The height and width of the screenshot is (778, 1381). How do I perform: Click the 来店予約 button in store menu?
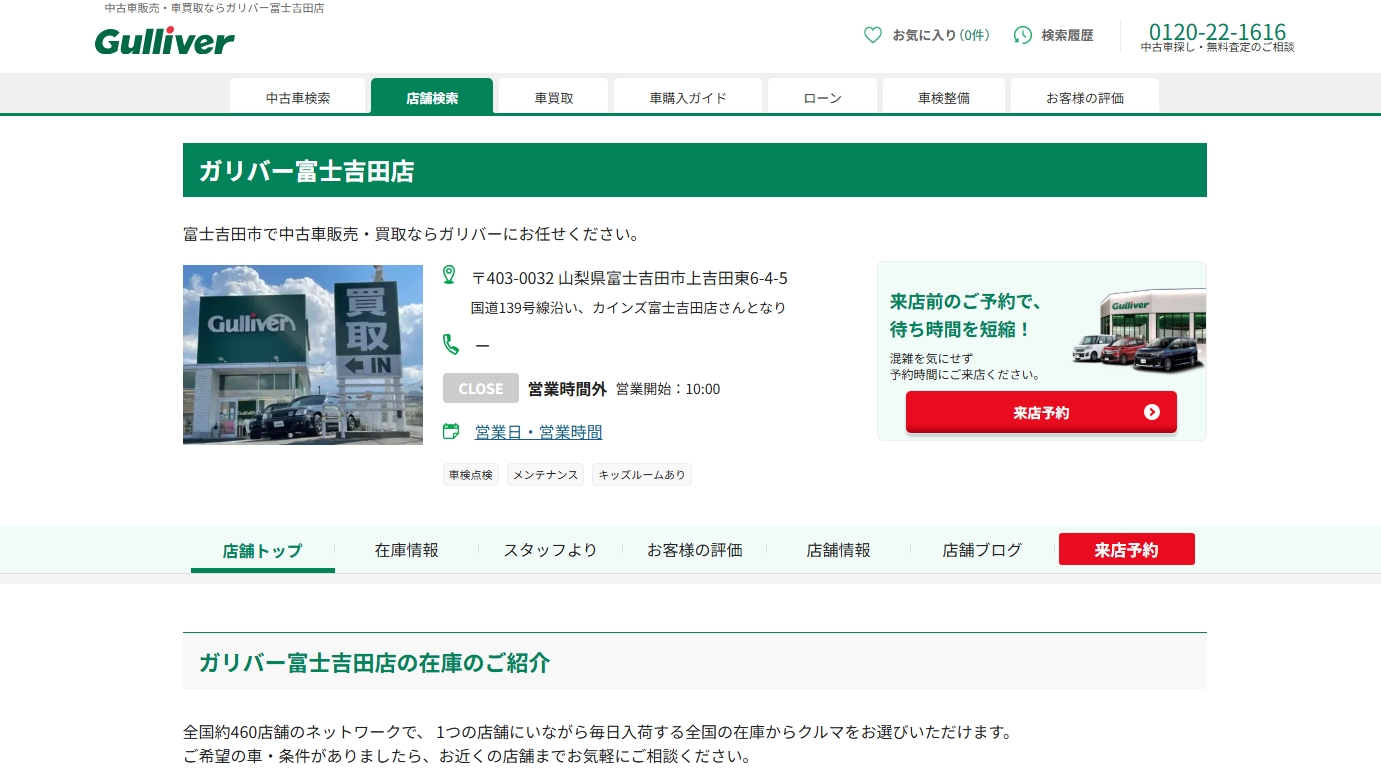click(x=1126, y=550)
